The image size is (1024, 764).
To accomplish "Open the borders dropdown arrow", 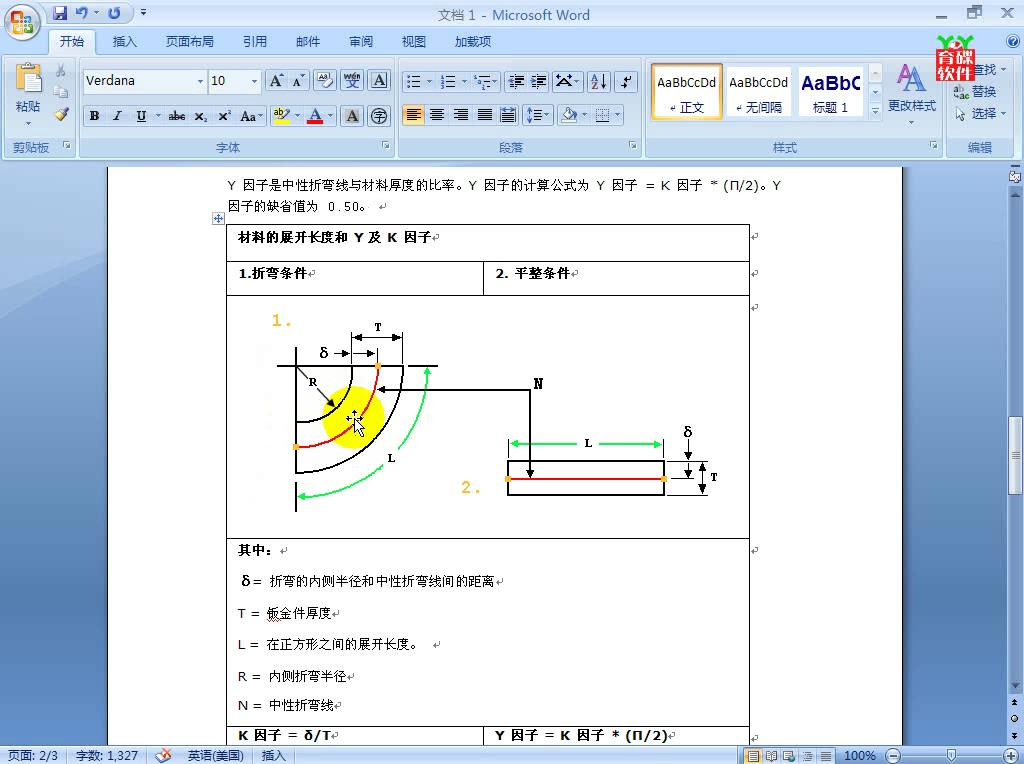I will 617,116.
